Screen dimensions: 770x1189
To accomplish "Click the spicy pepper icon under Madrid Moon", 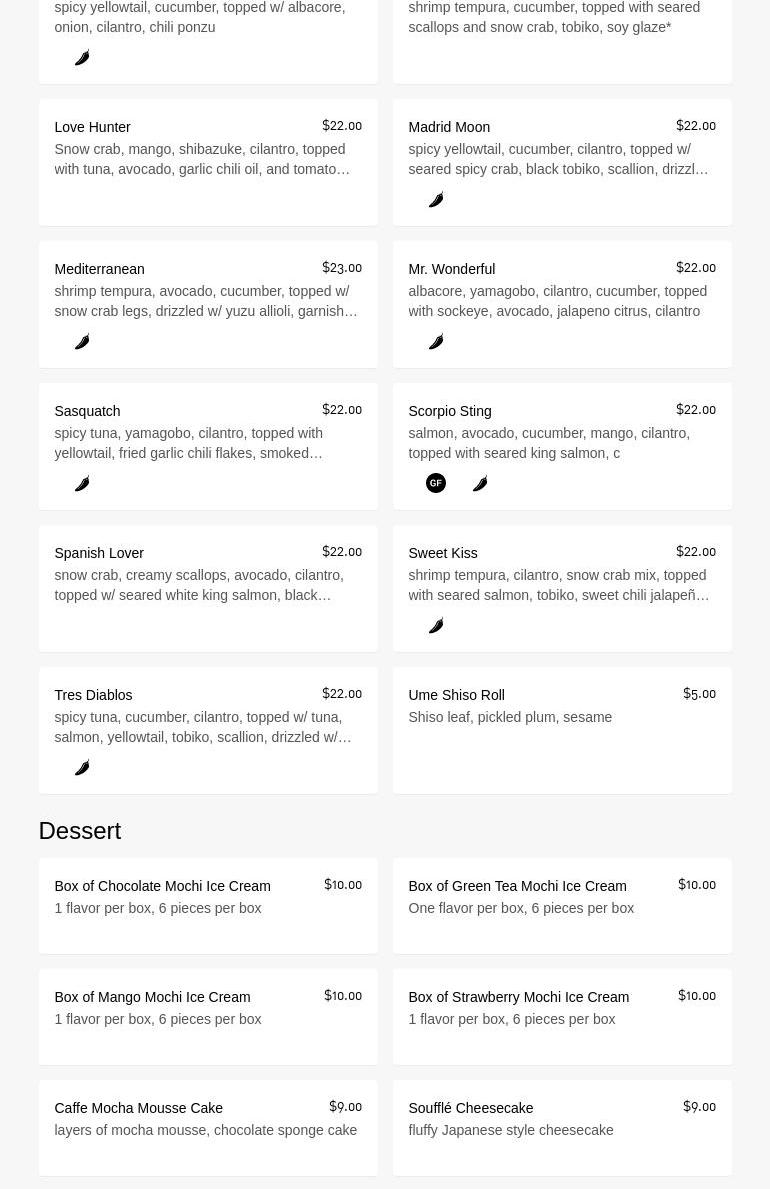I will pos(436,200).
